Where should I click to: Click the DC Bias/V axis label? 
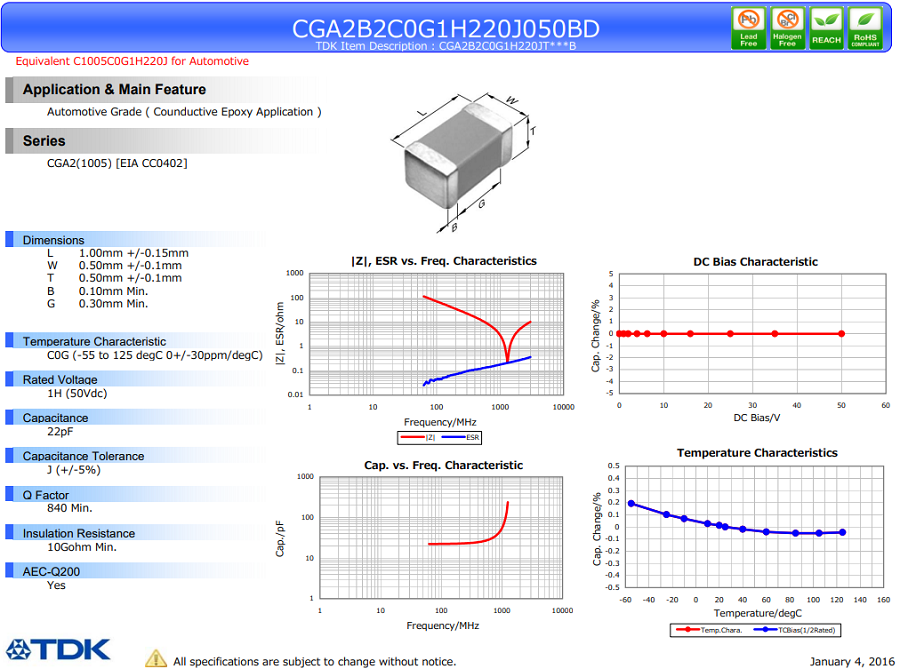757,418
